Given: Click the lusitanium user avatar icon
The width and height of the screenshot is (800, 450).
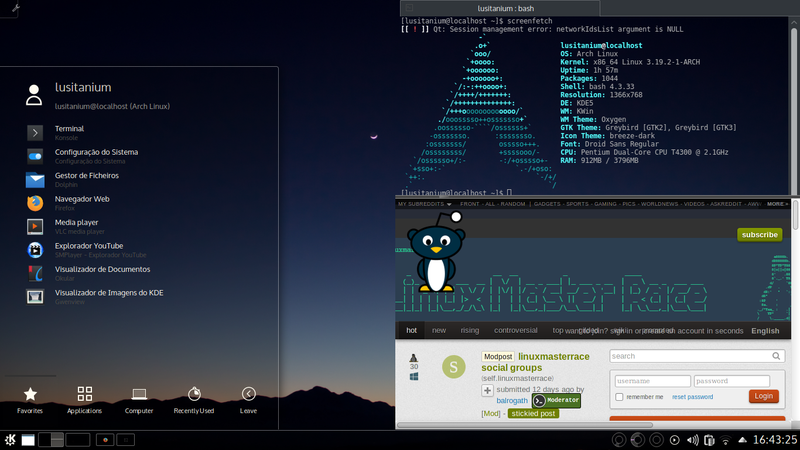Looking at the screenshot, I should [x=34, y=95].
